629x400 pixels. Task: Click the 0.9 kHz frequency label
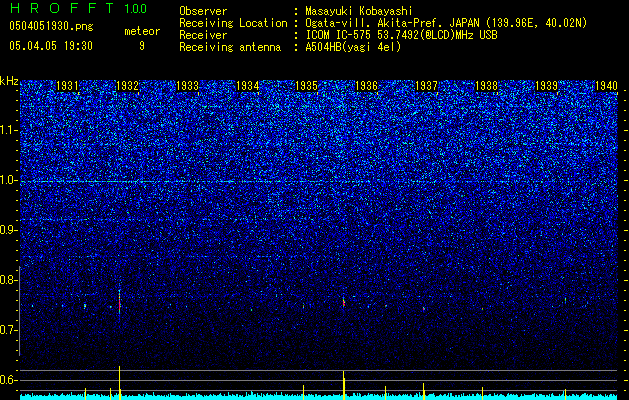click(x=9, y=230)
